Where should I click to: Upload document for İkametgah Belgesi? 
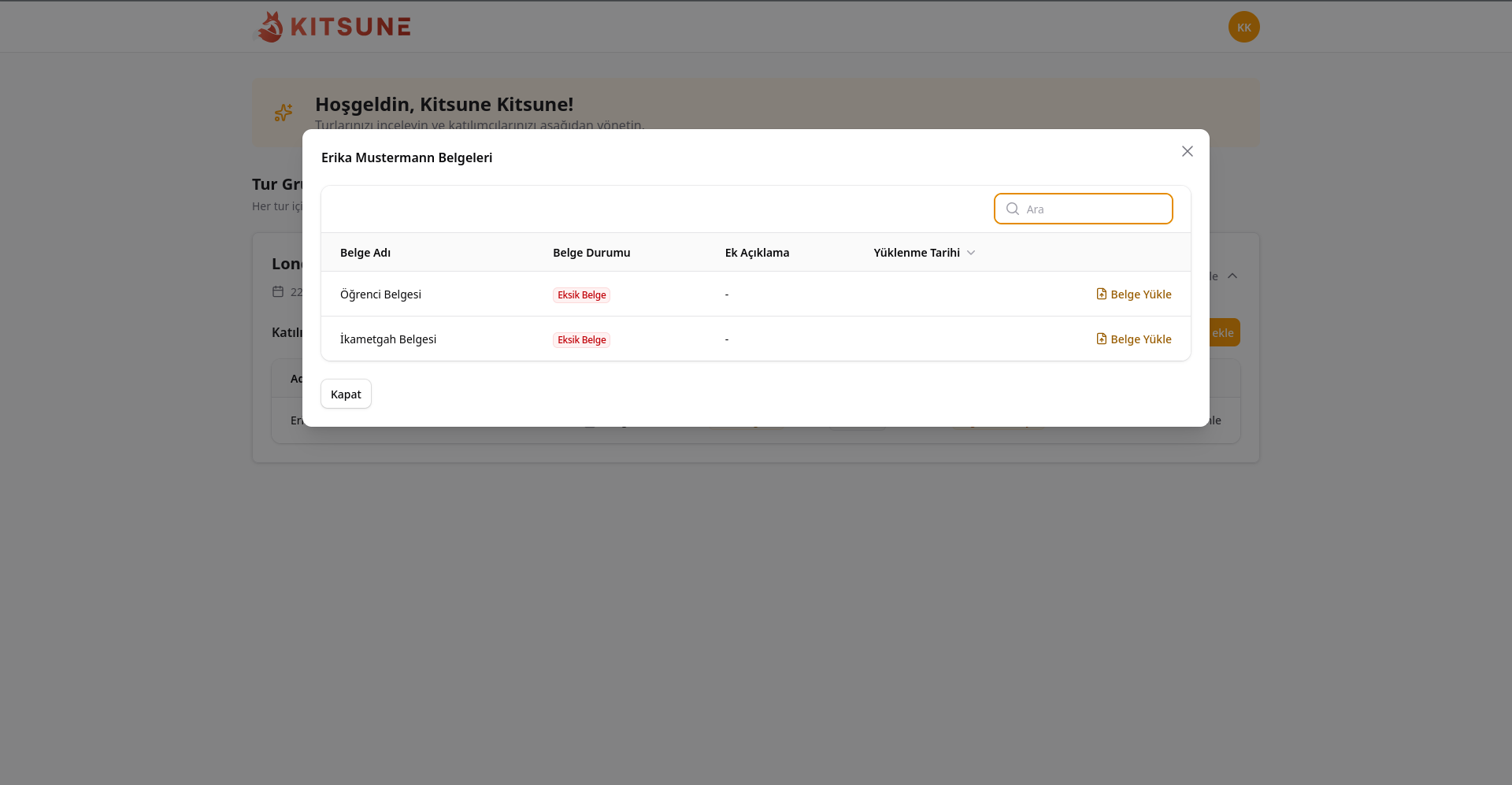(1134, 339)
